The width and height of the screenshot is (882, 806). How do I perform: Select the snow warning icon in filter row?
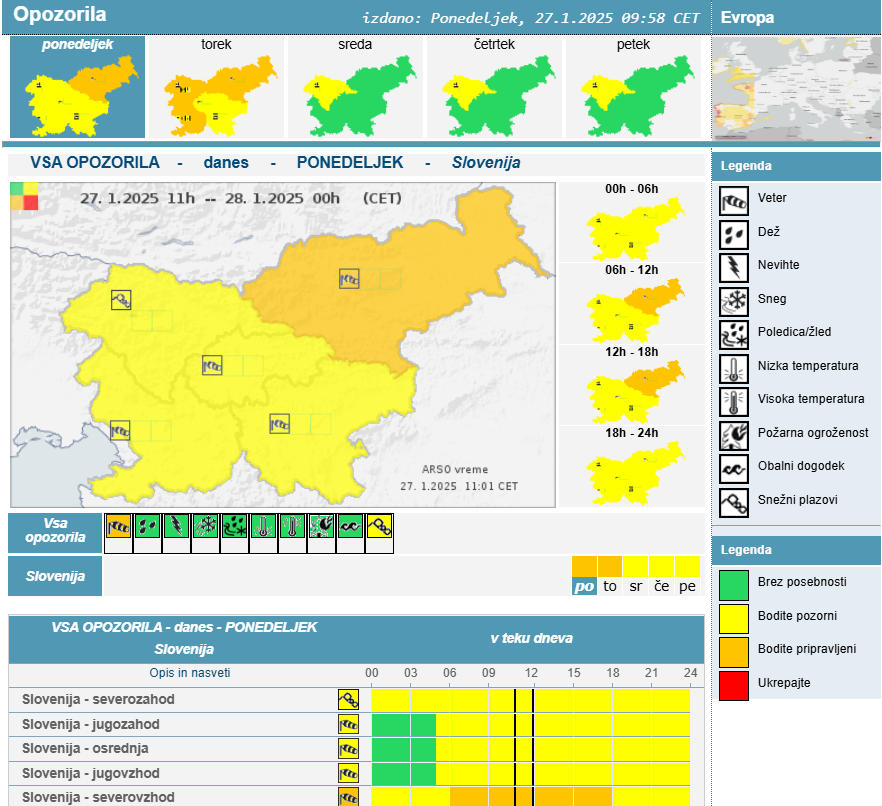(205, 526)
